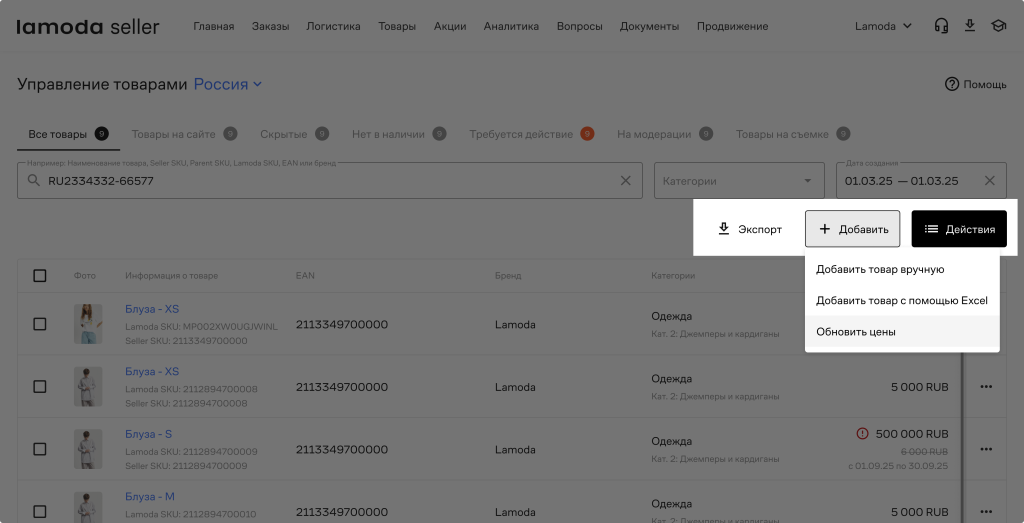Clear the creation date range
The width and height of the screenshot is (1024, 523).
990,180
